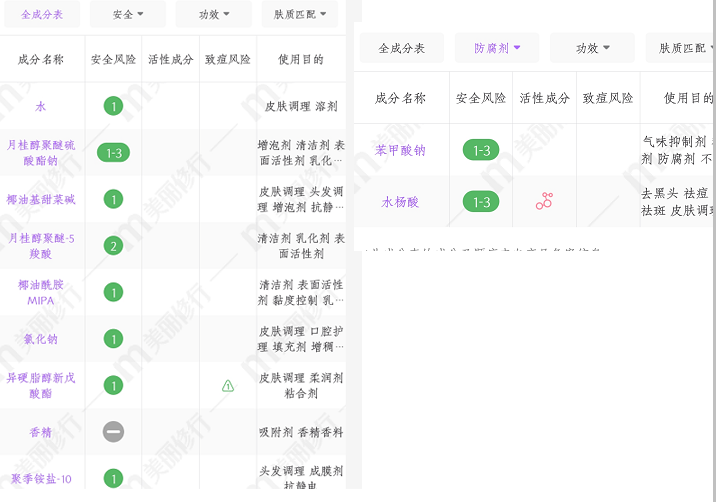Click 活性成分 header in right table
The image size is (716, 502).
[544, 98]
